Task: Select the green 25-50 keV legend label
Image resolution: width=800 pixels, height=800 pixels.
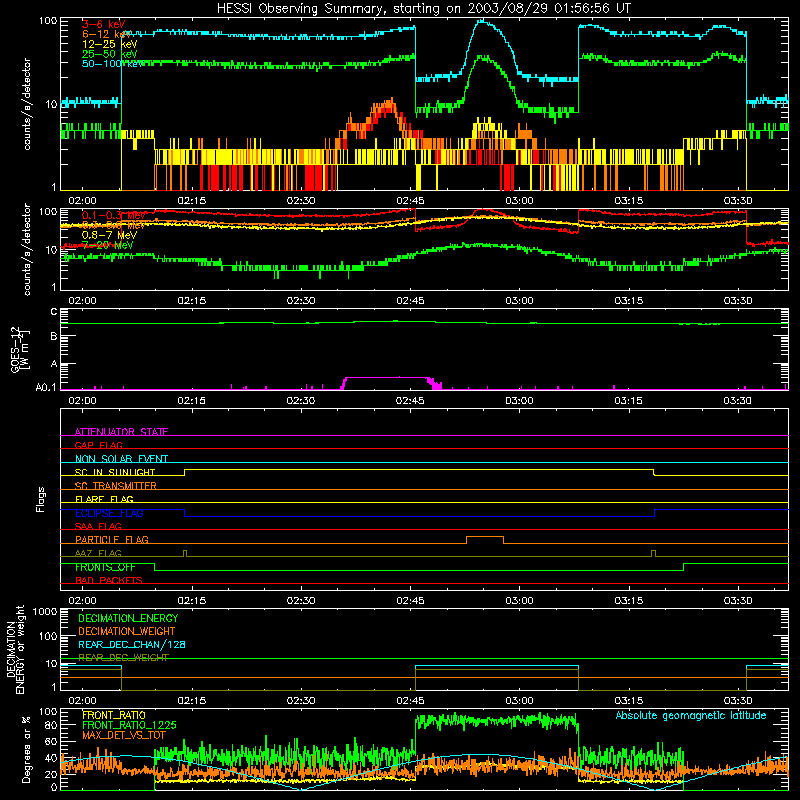Action: pos(109,54)
